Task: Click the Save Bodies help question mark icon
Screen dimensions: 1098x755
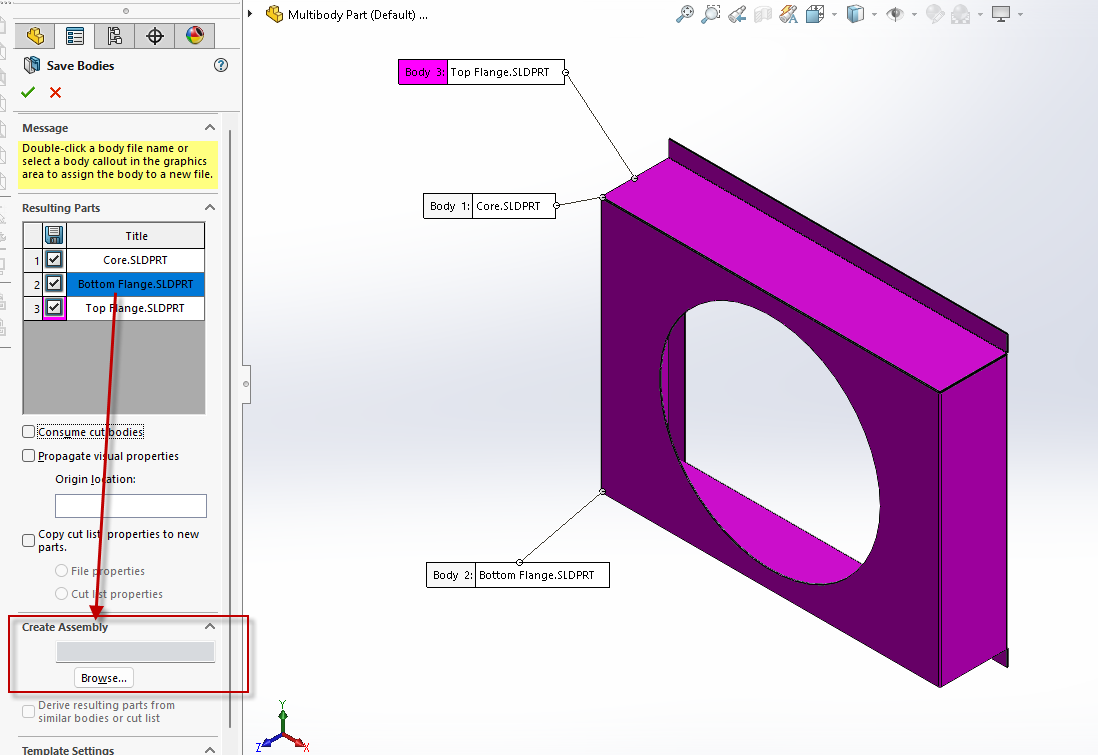Action: pos(221,66)
